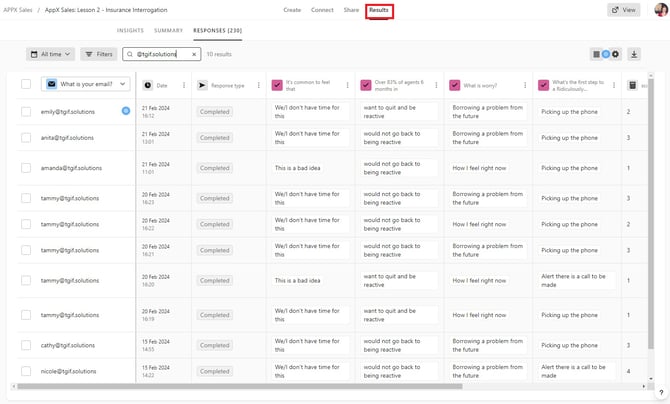670x404 pixels.
Task: Expand the 'All time' date dropdown
Action: [x=50, y=54]
